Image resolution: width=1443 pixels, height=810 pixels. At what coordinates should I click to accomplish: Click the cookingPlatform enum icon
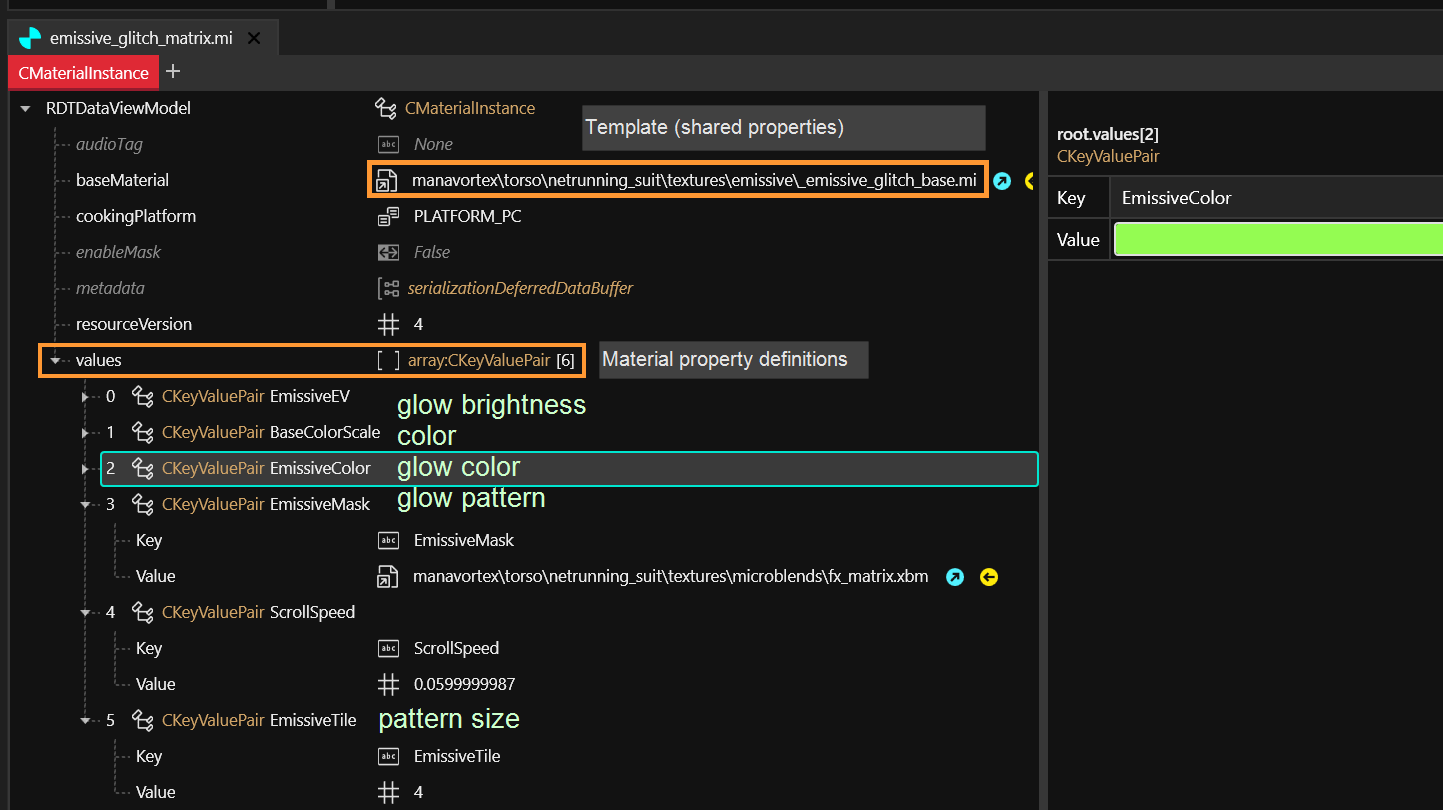388,217
